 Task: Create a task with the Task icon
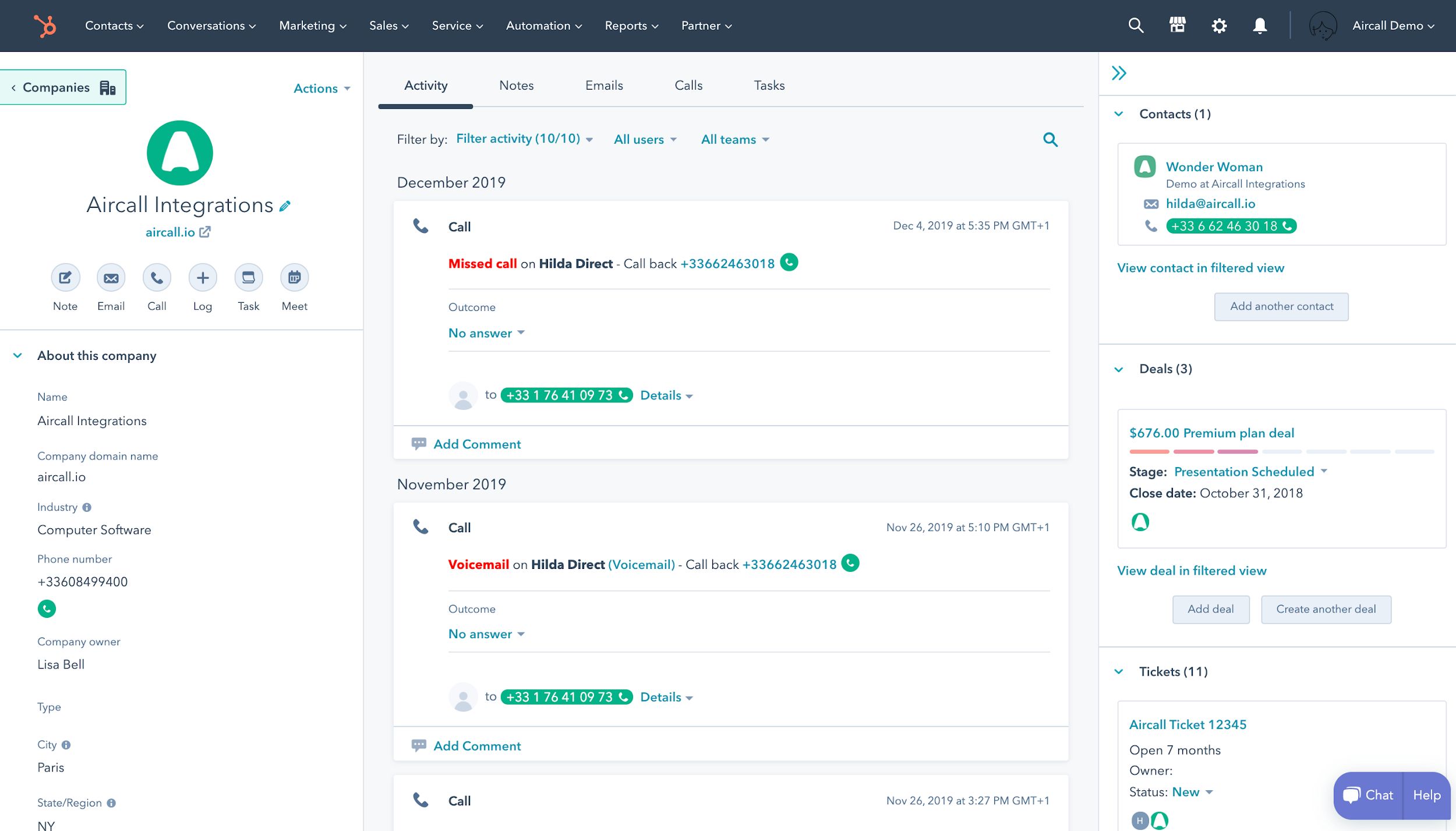pos(248,278)
